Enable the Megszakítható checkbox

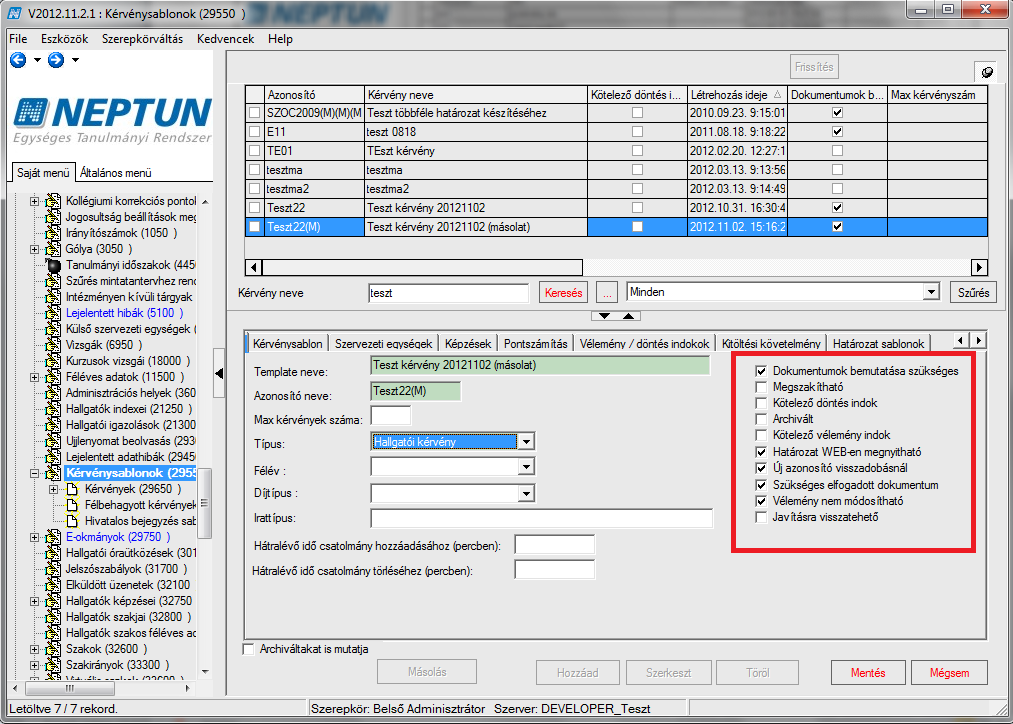(761, 388)
